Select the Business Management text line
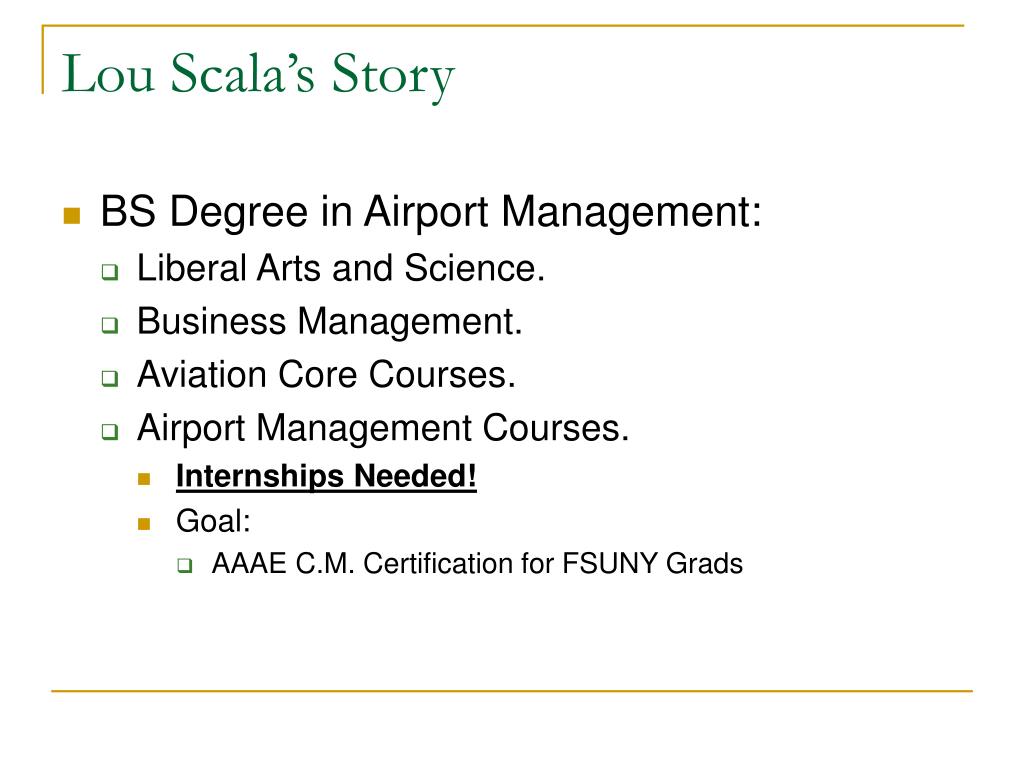 coord(330,322)
